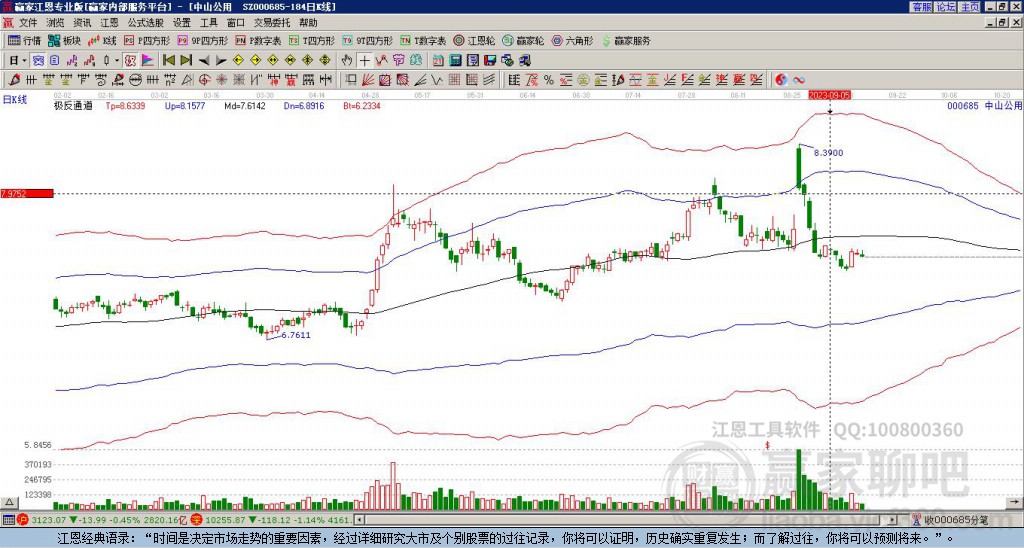Click the 日K线 chart label

tap(15, 100)
